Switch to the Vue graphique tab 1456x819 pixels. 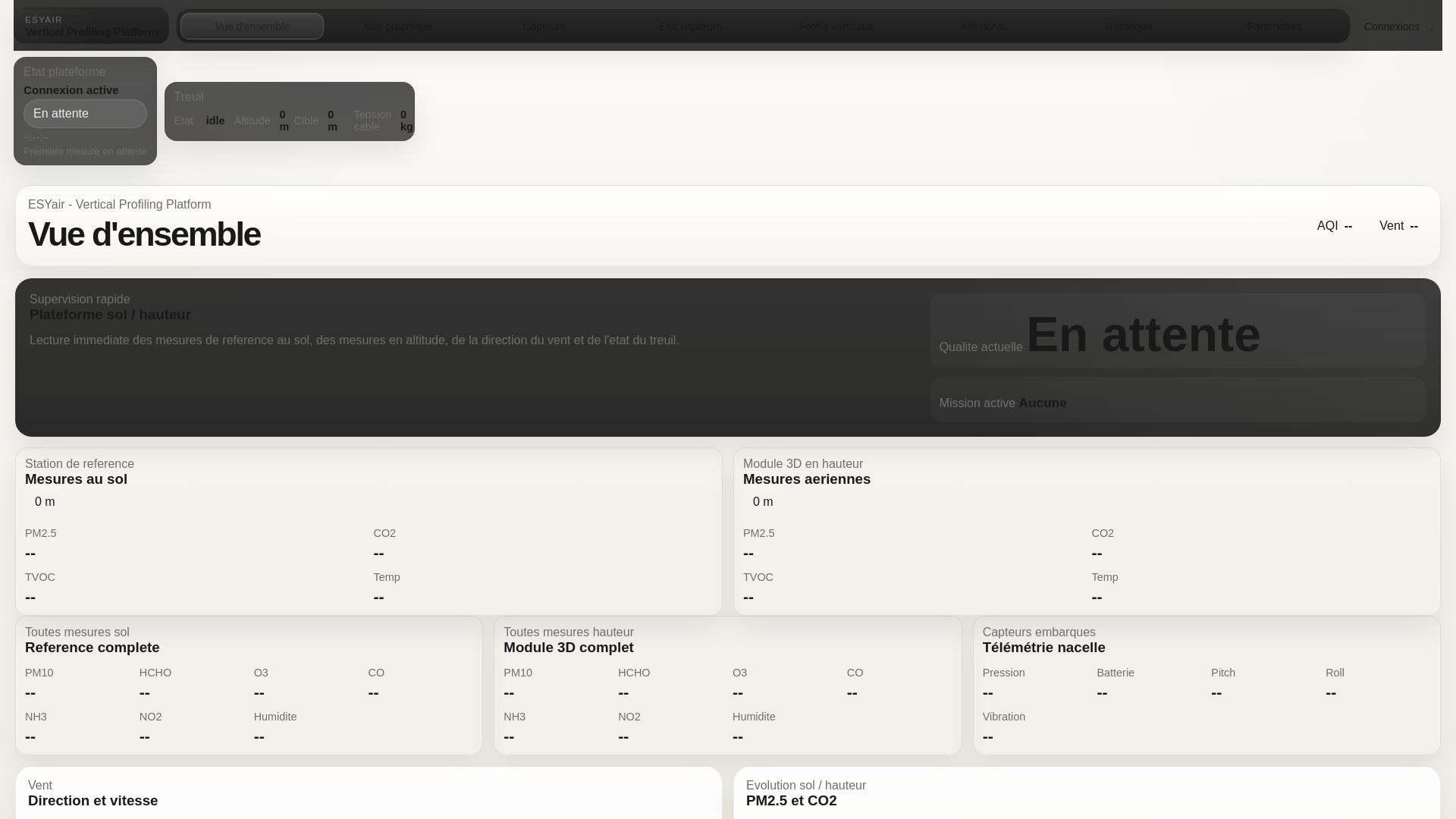click(x=398, y=27)
